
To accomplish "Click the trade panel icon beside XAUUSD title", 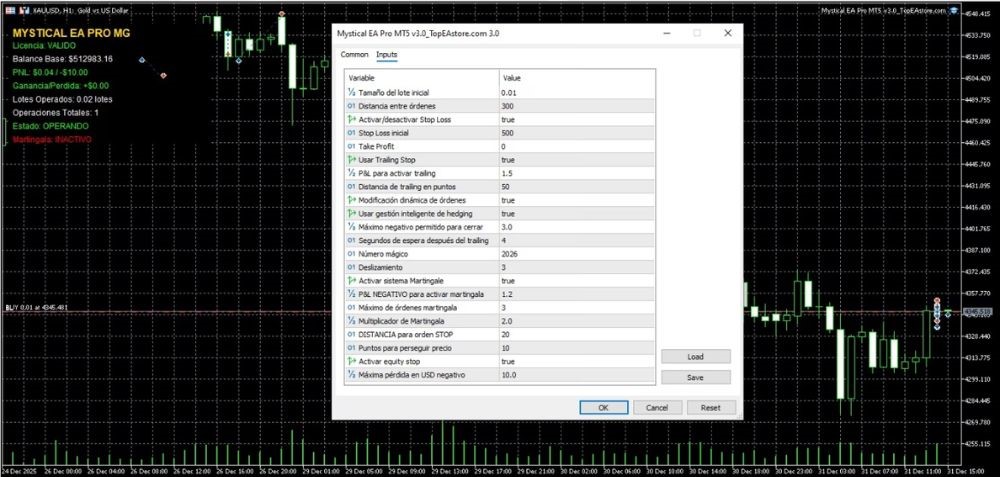I will 23,9.
